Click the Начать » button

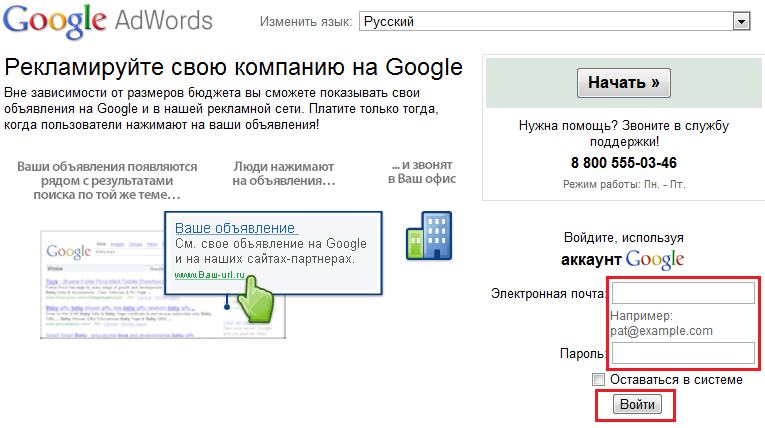pyautogui.click(x=624, y=83)
